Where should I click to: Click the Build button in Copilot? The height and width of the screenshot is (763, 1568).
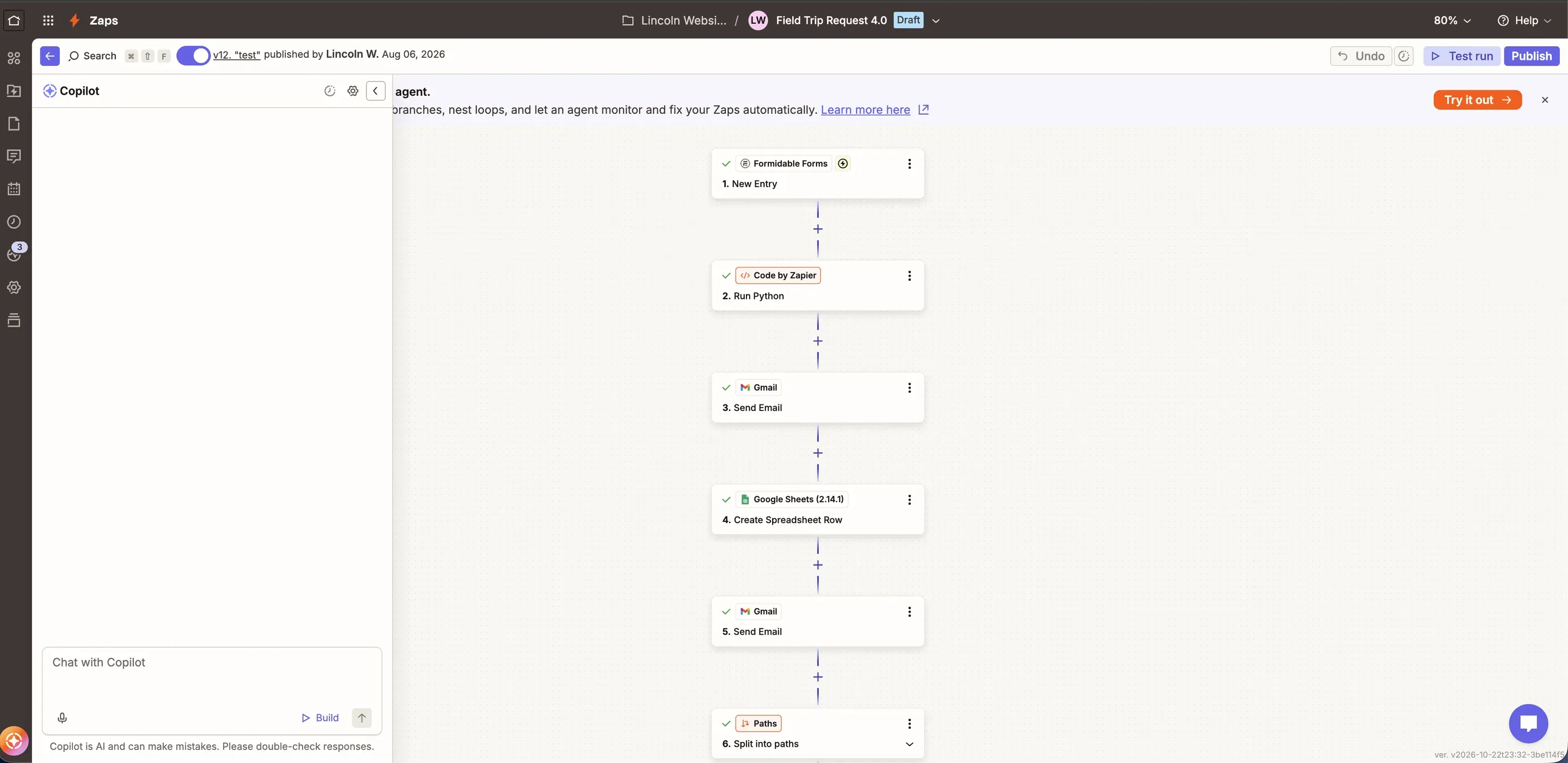point(320,718)
